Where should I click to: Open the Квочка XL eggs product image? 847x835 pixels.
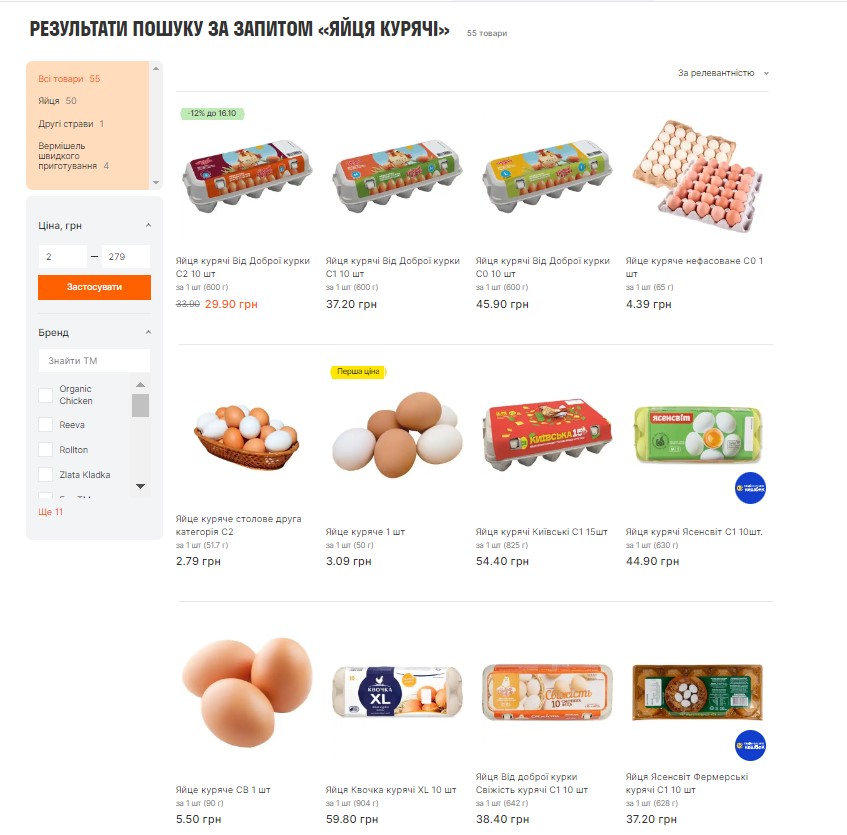[397, 692]
